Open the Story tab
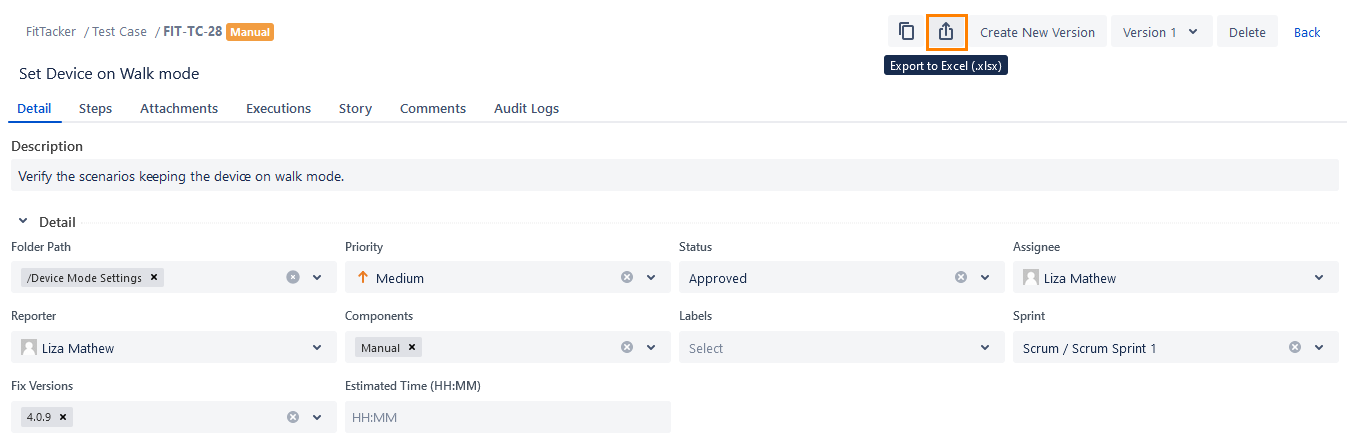Screen dimensions: 1347x446 (355, 108)
